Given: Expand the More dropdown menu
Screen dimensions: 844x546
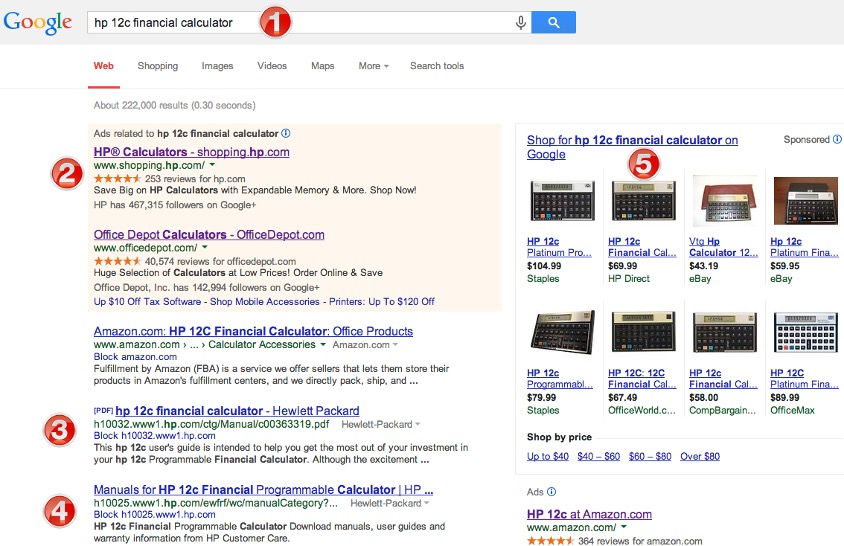Looking at the screenshot, I should [374, 66].
